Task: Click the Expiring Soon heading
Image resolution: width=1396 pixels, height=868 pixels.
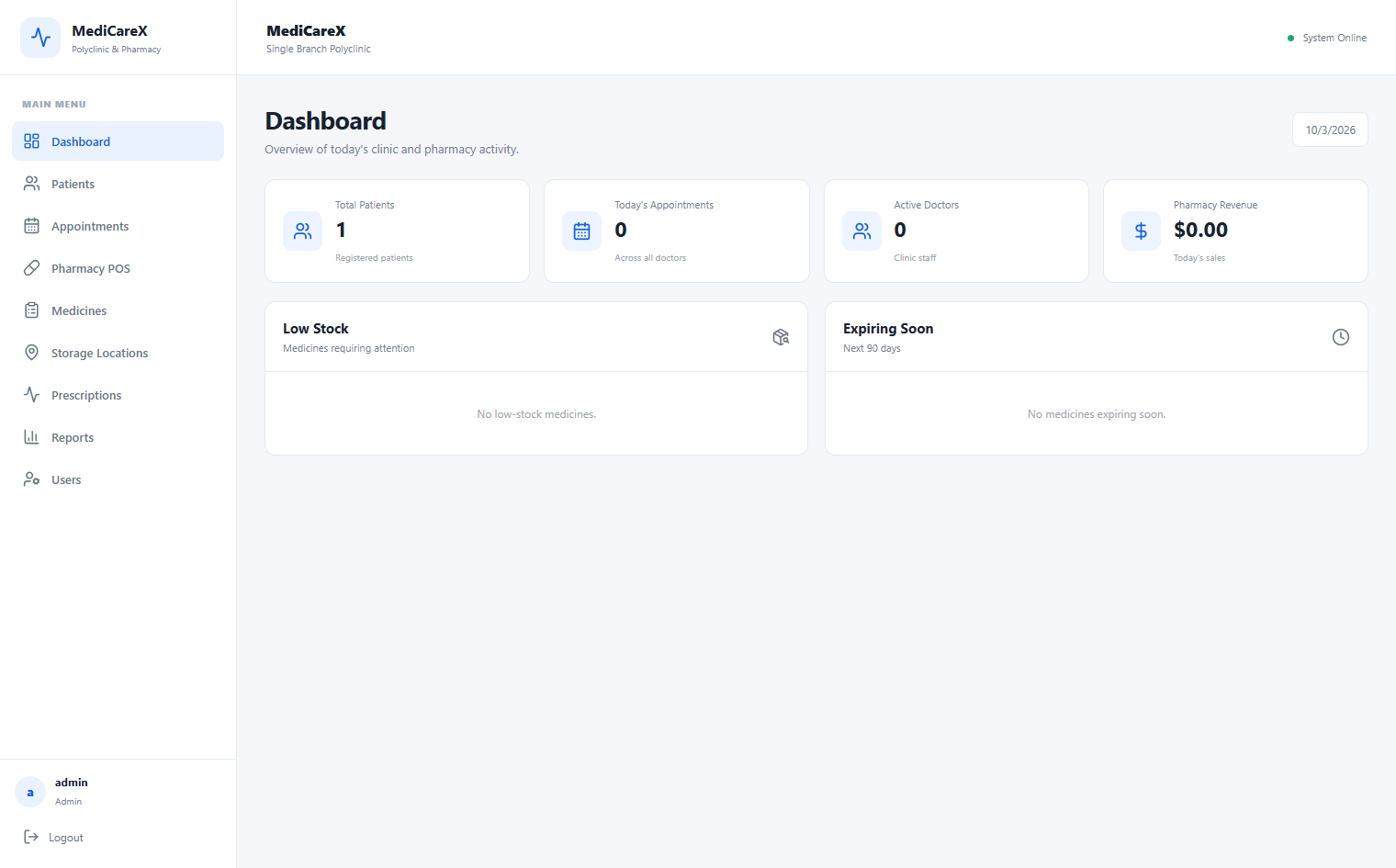Action: point(888,329)
